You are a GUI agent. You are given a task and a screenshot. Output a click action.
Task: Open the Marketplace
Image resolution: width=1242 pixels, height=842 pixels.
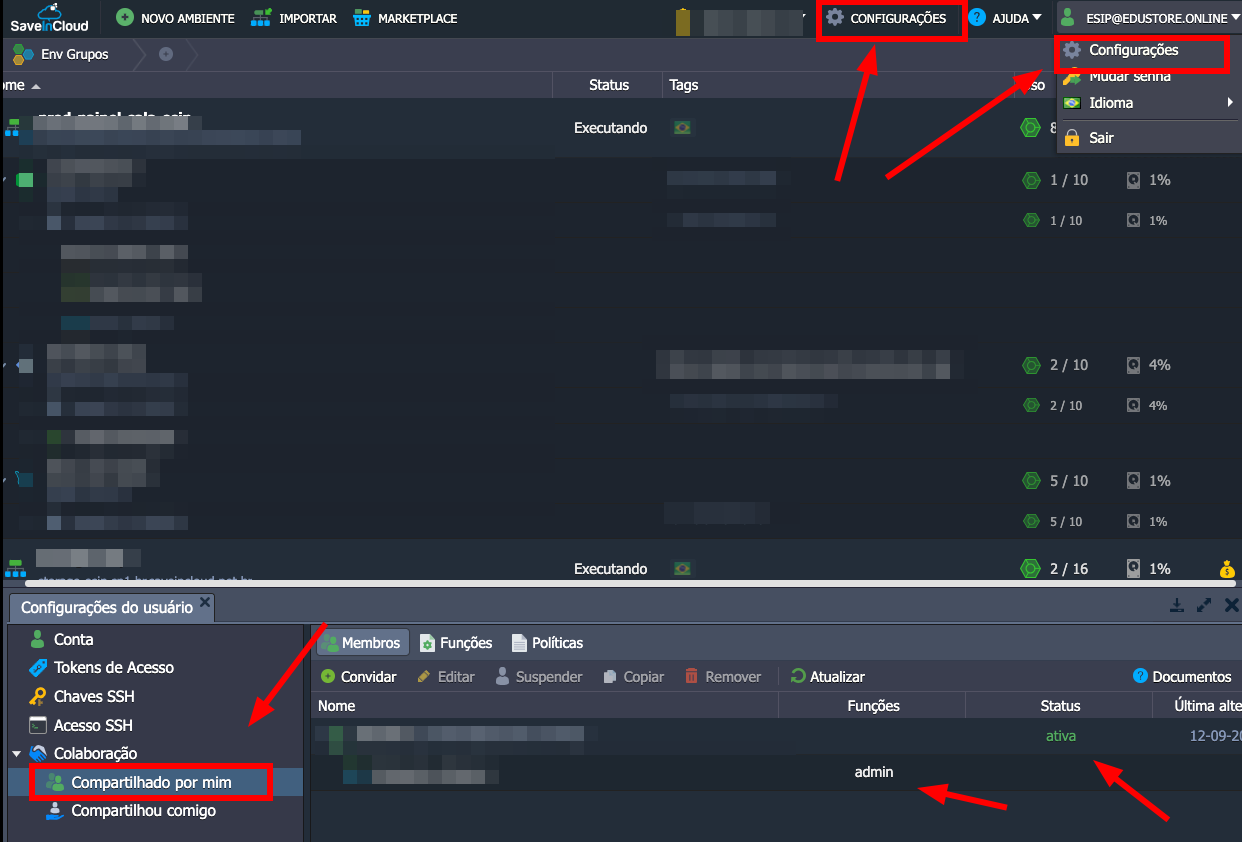[405, 18]
